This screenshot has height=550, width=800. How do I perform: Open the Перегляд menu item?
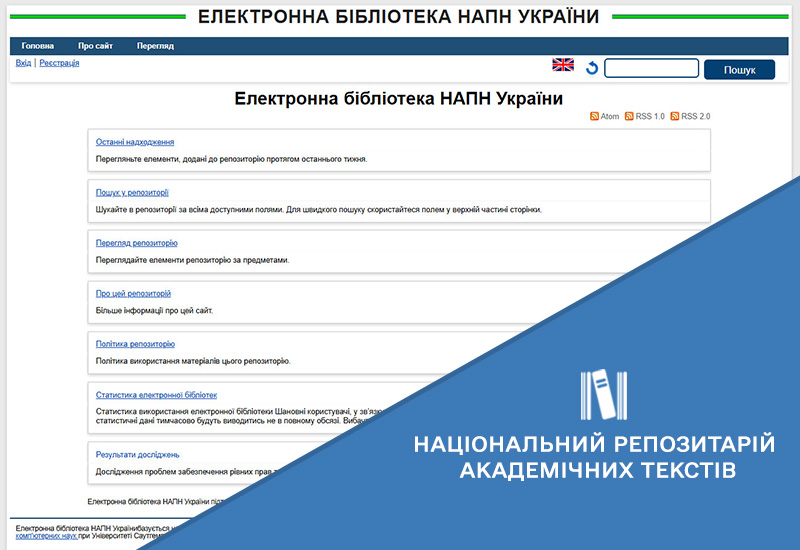(x=155, y=46)
